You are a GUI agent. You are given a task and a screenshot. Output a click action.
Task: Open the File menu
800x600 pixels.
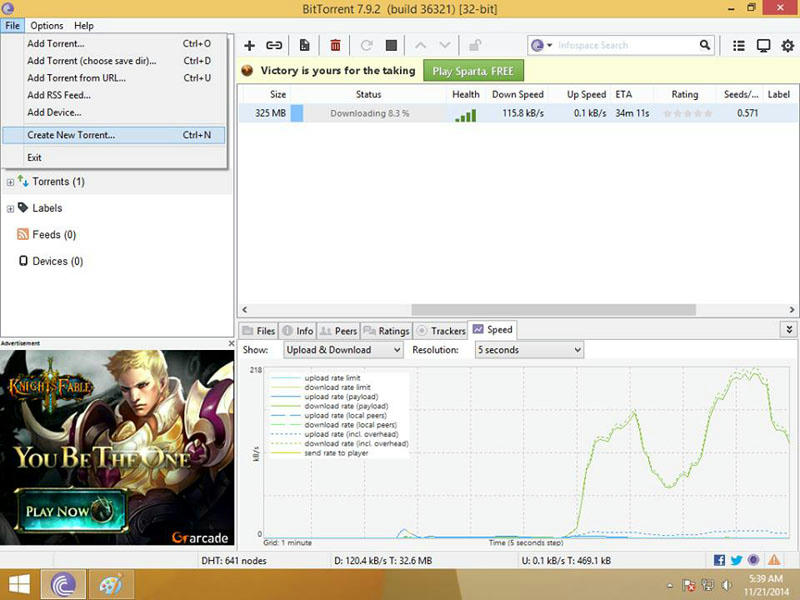coord(13,26)
